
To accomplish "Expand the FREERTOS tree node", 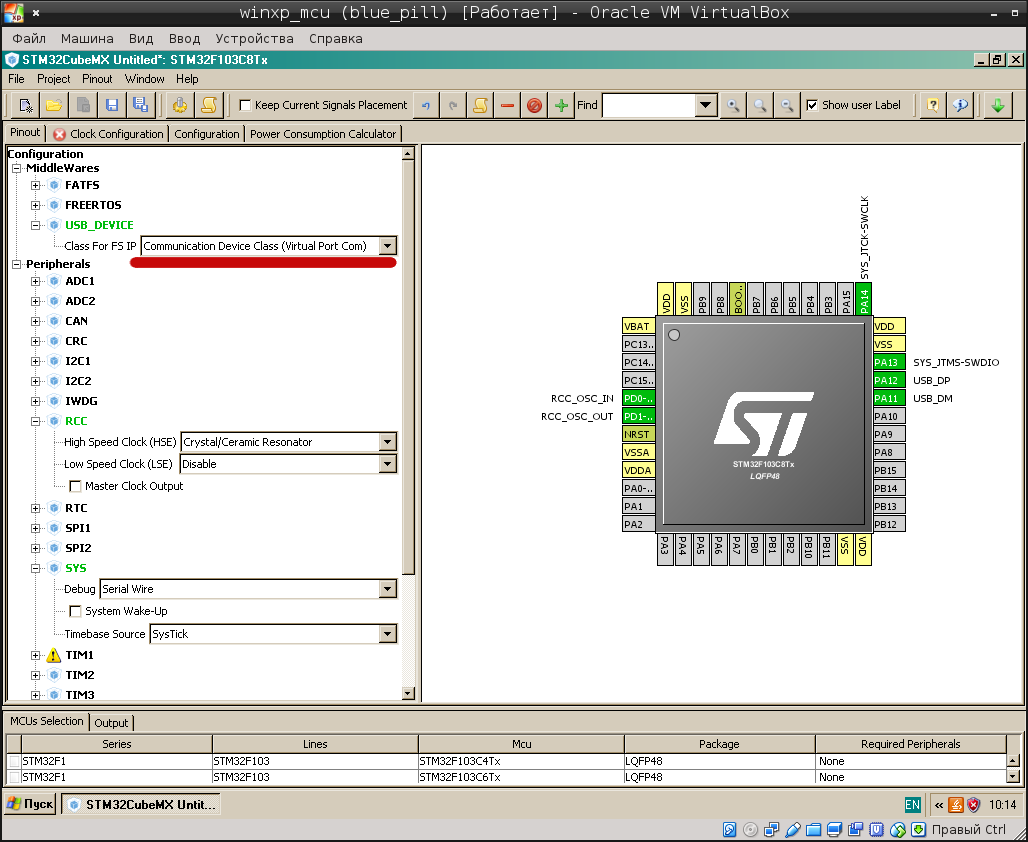I will pos(36,205).
